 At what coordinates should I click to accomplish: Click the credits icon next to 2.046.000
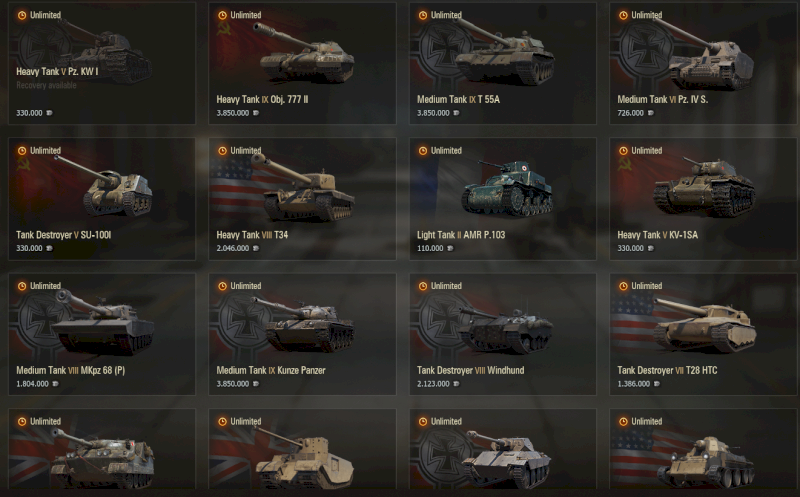click(256, 248)
